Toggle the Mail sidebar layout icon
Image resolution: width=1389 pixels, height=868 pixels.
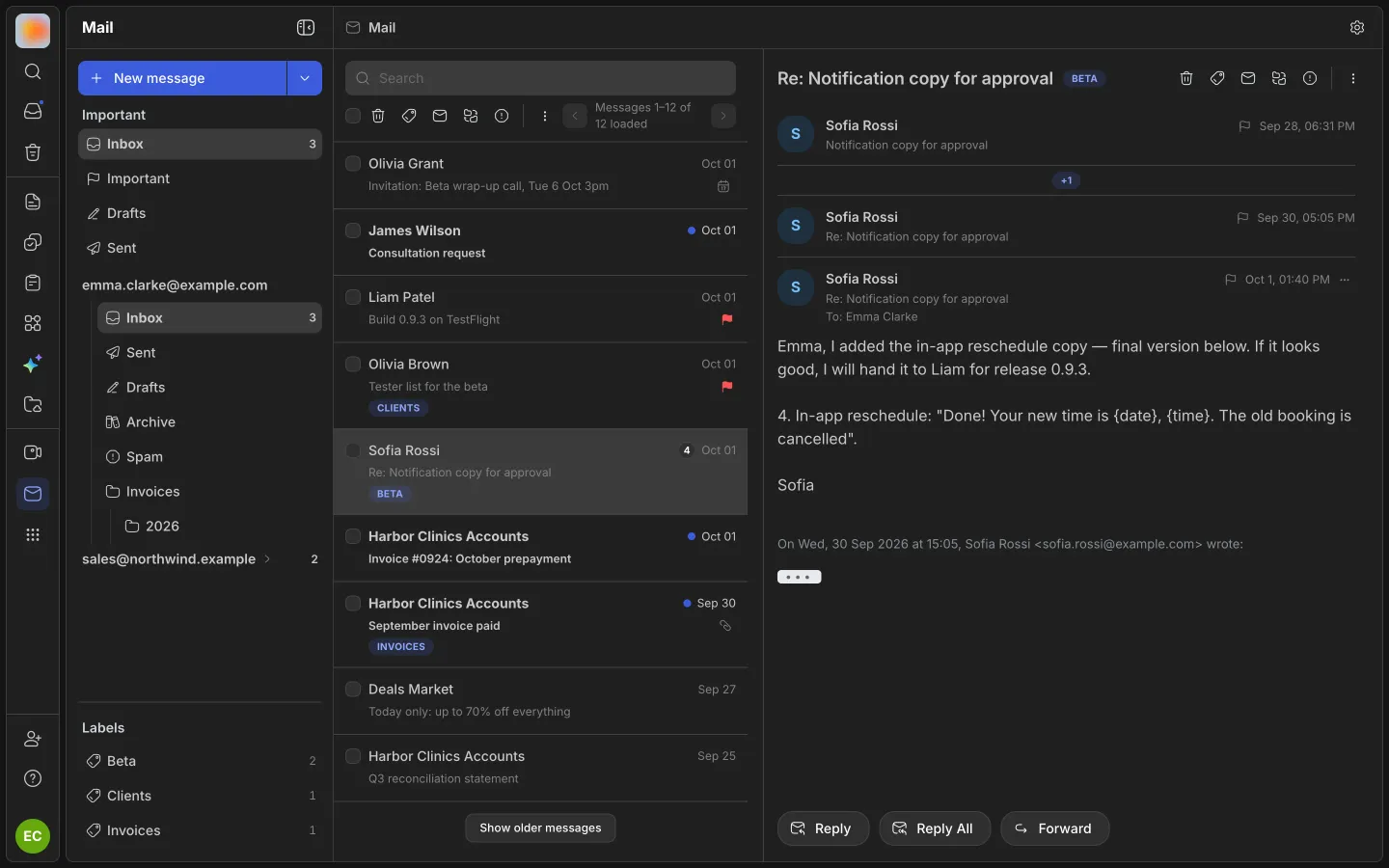coord(306,28)
